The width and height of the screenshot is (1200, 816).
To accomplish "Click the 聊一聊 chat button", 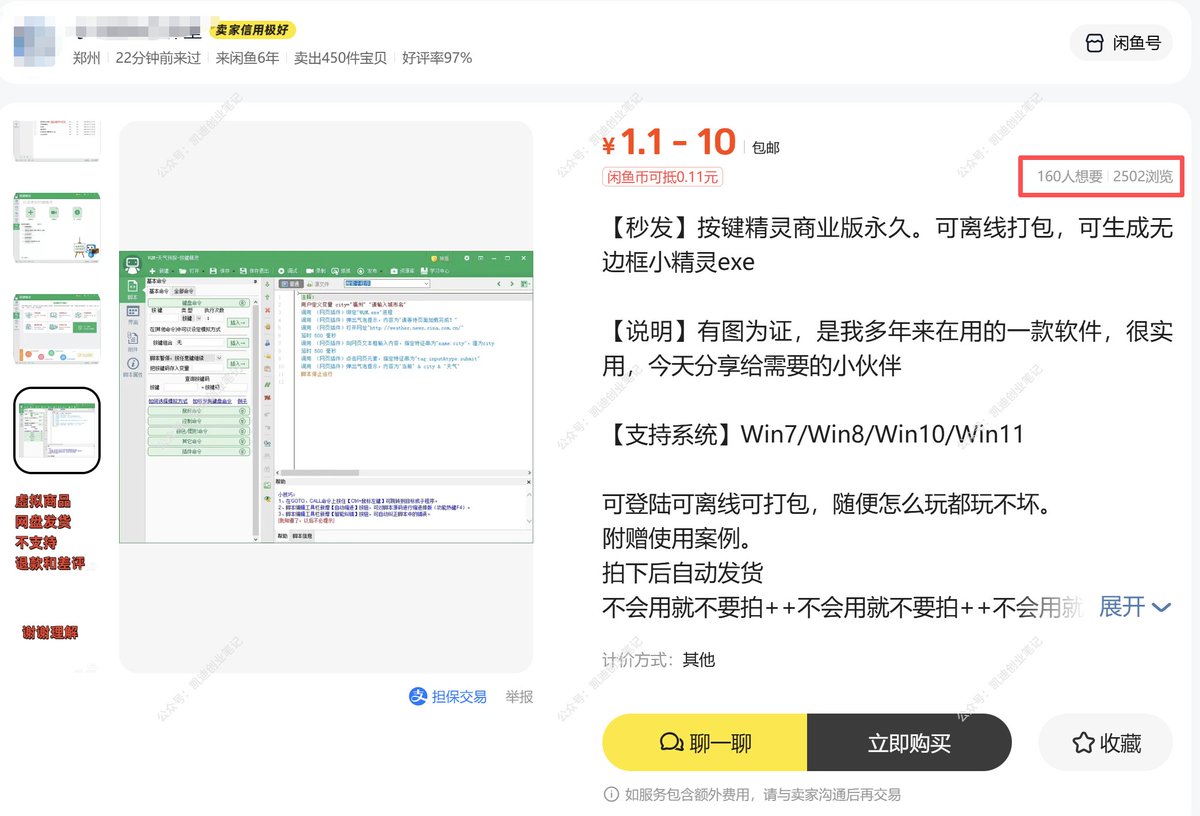I will 705,743.
